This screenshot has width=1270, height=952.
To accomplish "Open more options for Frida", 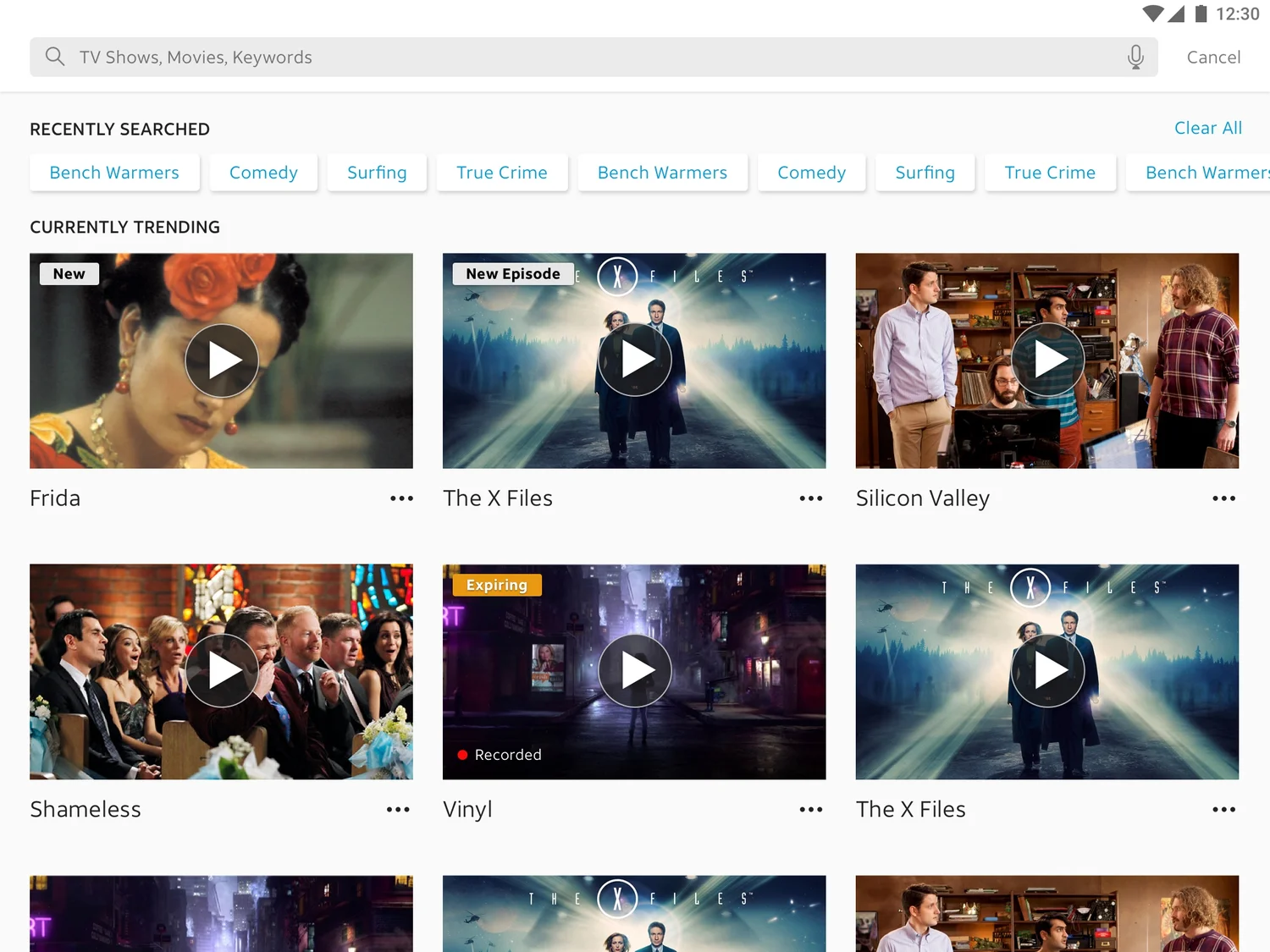I will [401, 498].
